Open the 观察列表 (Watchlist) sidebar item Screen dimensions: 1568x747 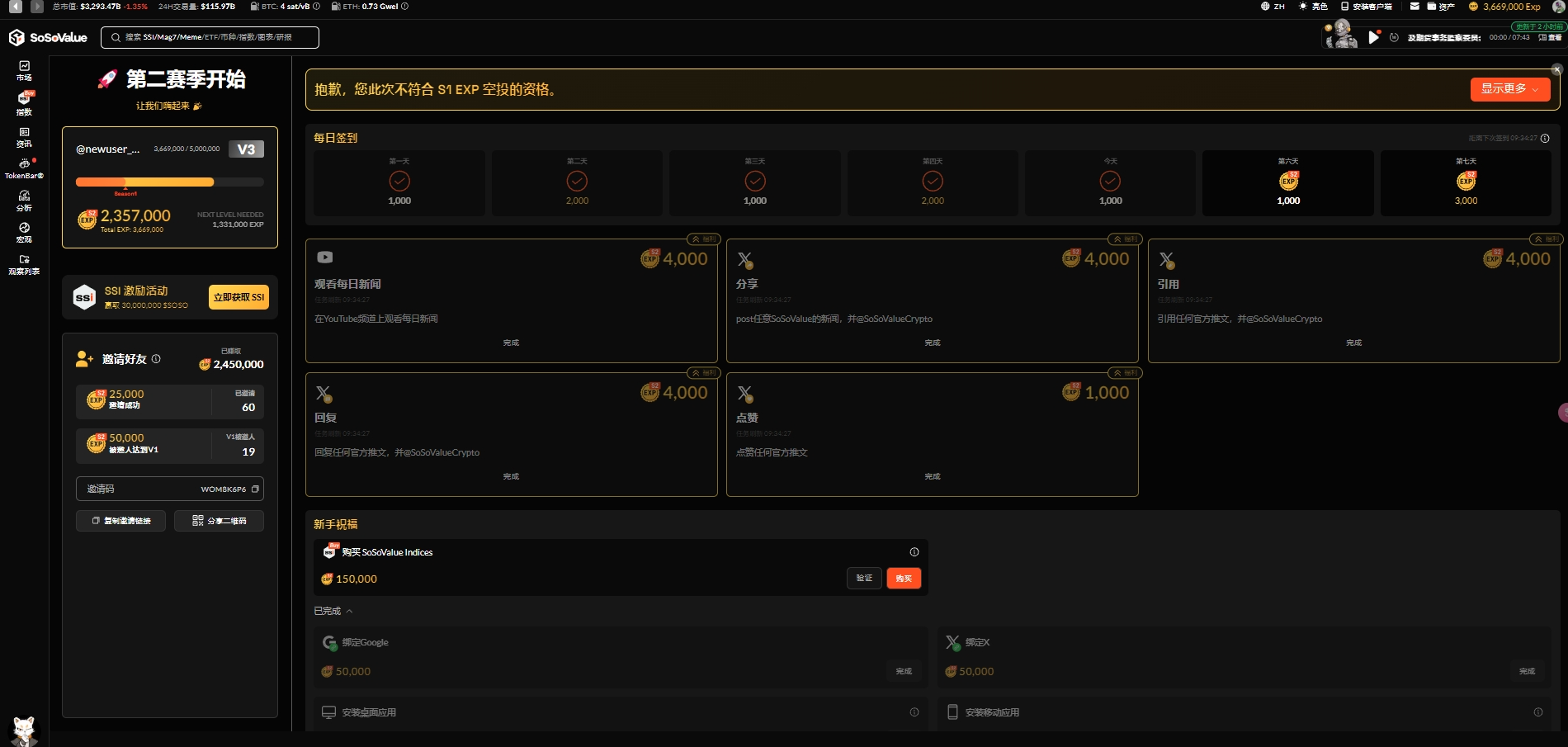(x=24, y=265)
